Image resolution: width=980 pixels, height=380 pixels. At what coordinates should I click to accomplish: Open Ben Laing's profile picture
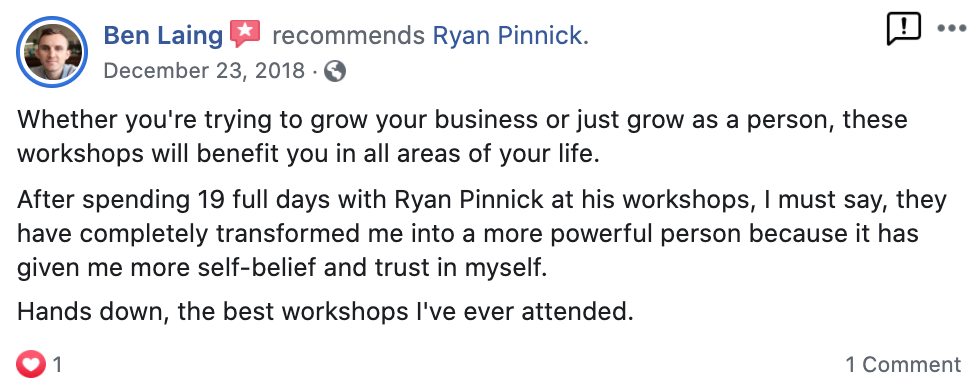52,51
